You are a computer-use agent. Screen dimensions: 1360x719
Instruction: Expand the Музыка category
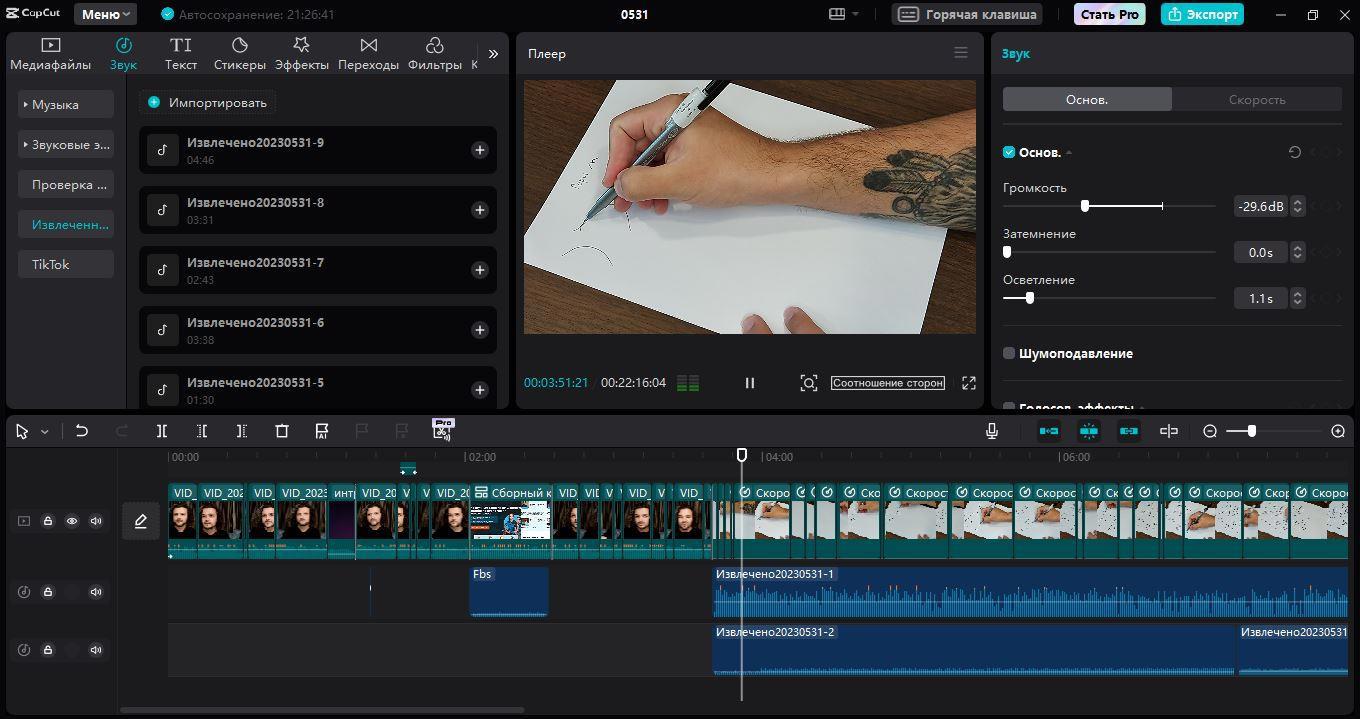(65, 105)
